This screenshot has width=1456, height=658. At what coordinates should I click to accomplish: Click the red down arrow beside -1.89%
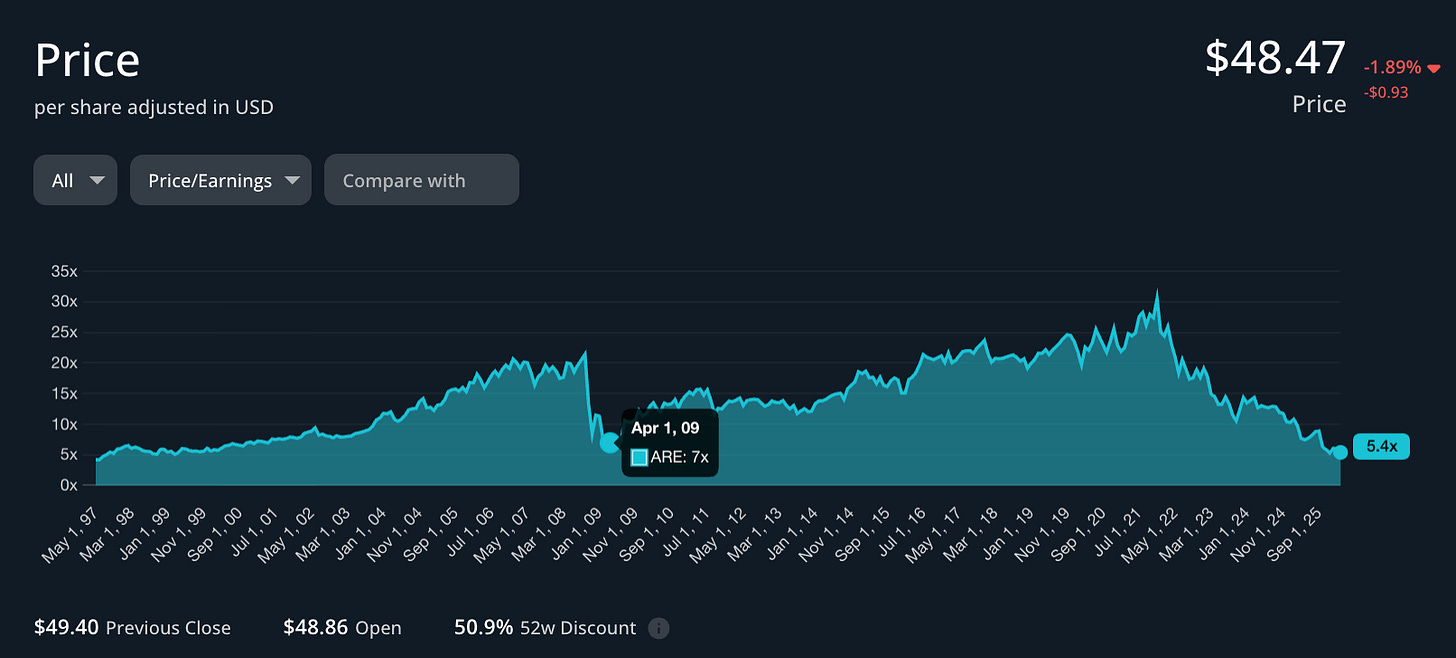click(1434, 68)
